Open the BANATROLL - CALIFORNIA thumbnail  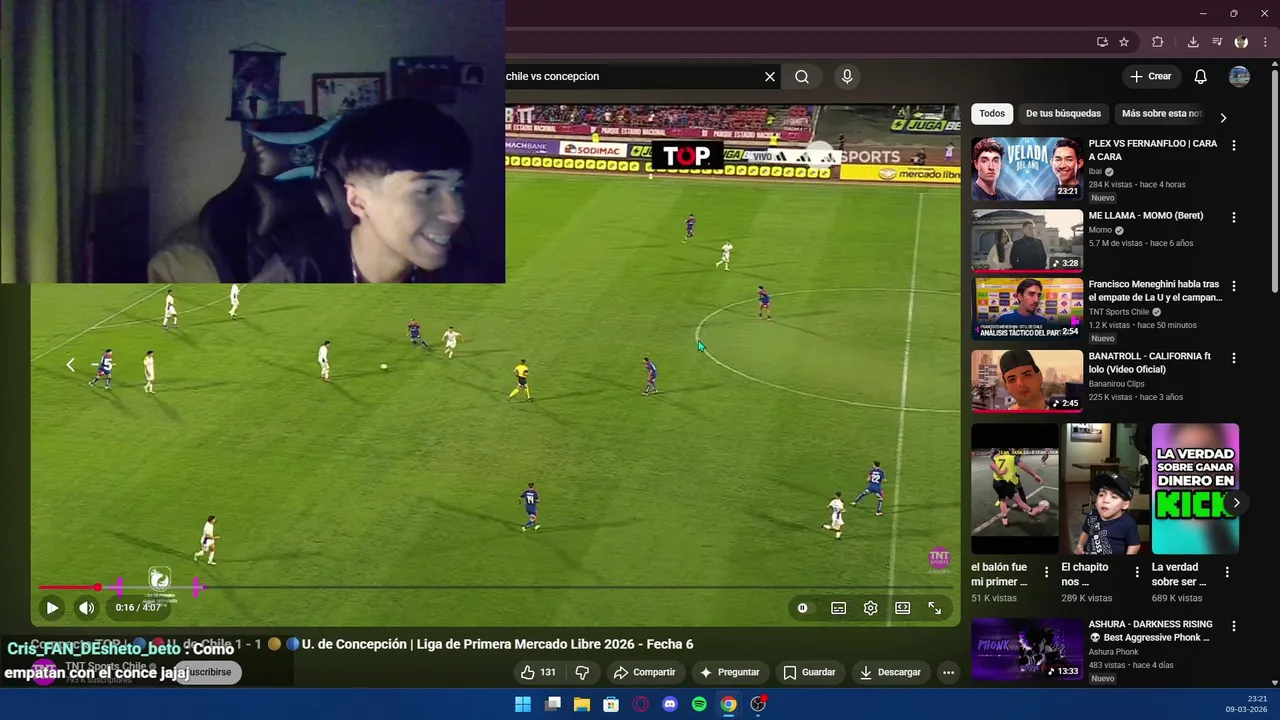tap(1027, 381)
